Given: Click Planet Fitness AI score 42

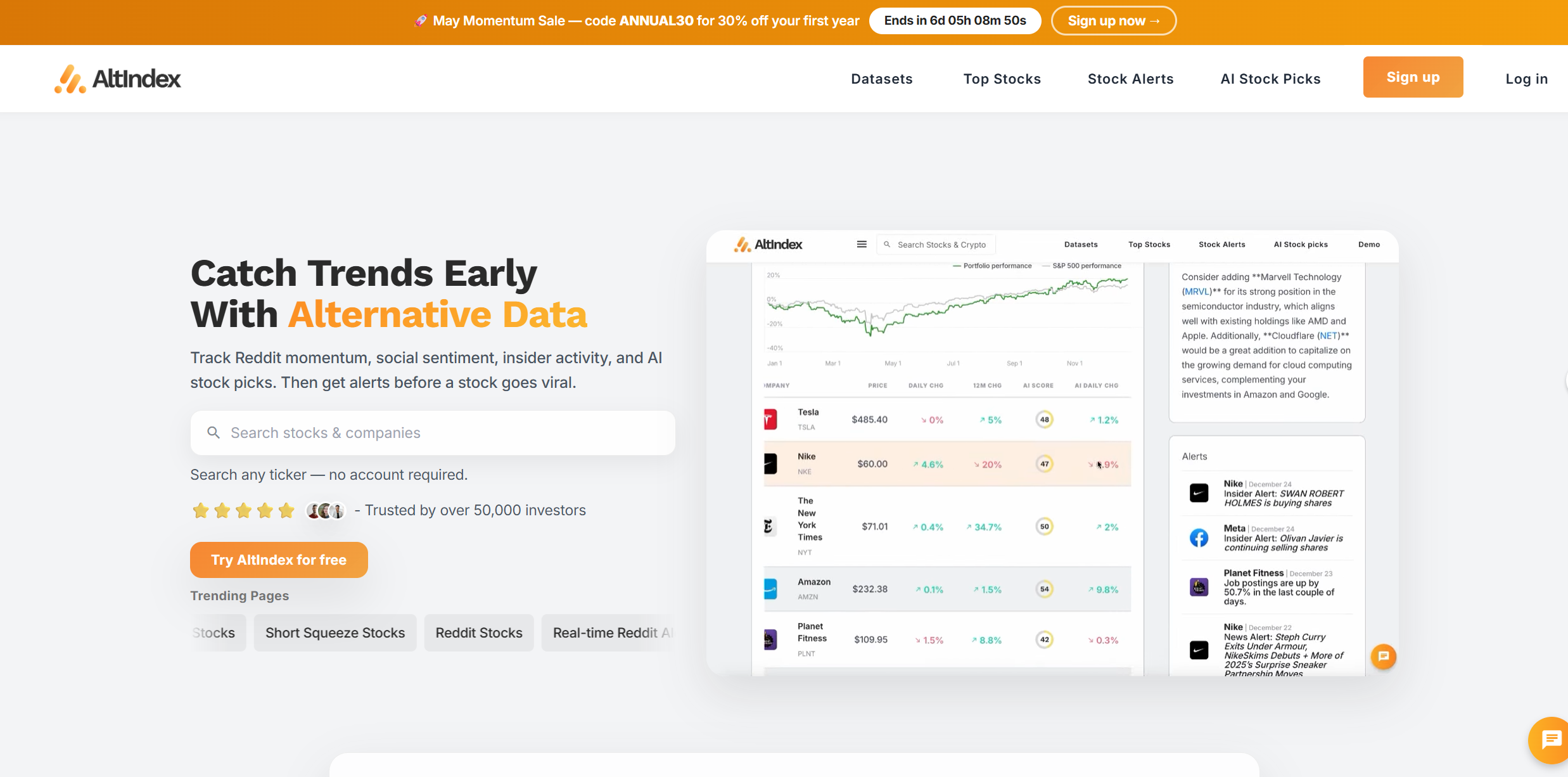Looking at the screenshot, I should (1045, 639).
